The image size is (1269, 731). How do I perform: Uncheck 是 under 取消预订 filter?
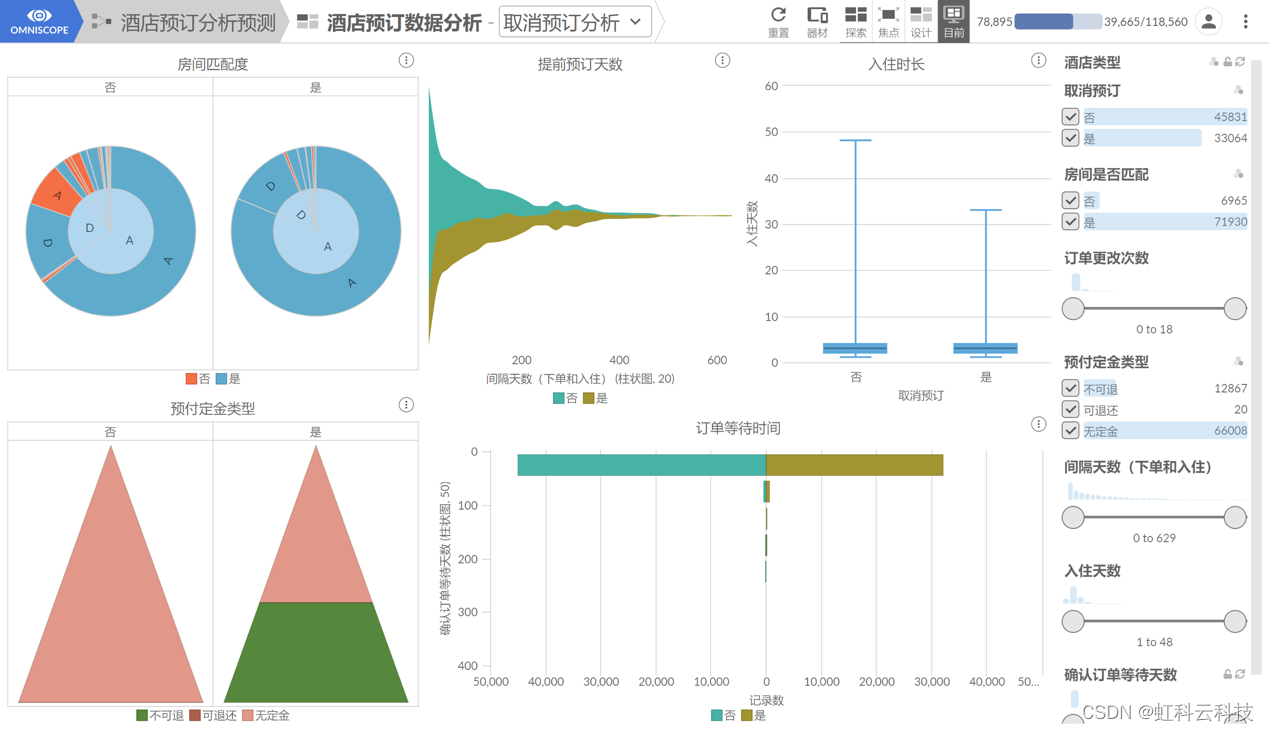pos(1070,138)
